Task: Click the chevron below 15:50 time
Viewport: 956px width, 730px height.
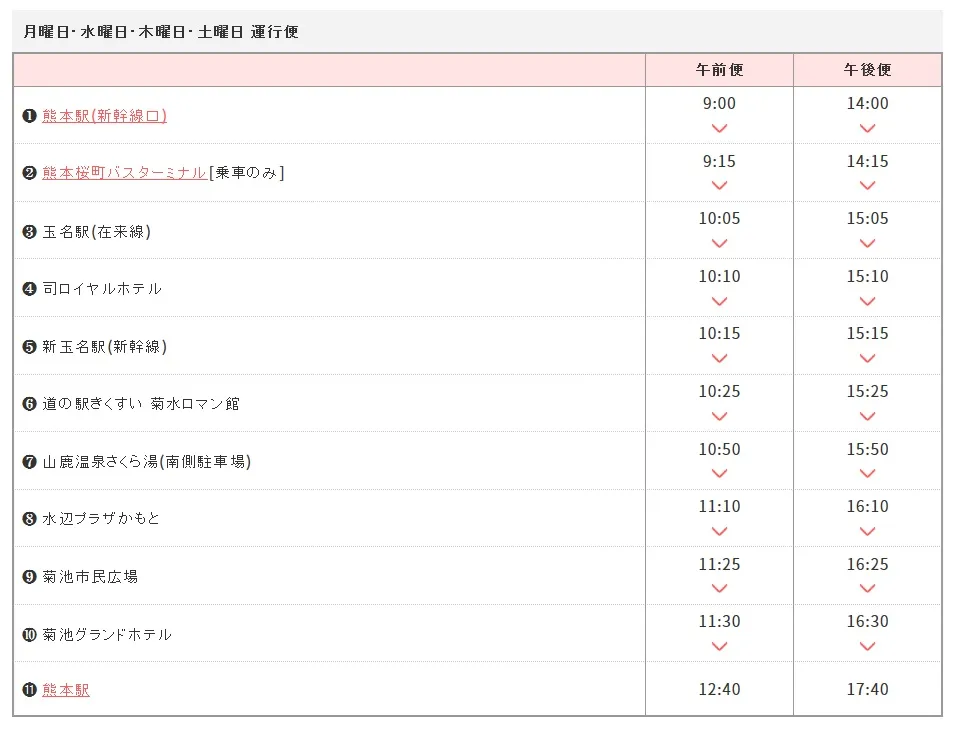Action: [x=867, y=473]
